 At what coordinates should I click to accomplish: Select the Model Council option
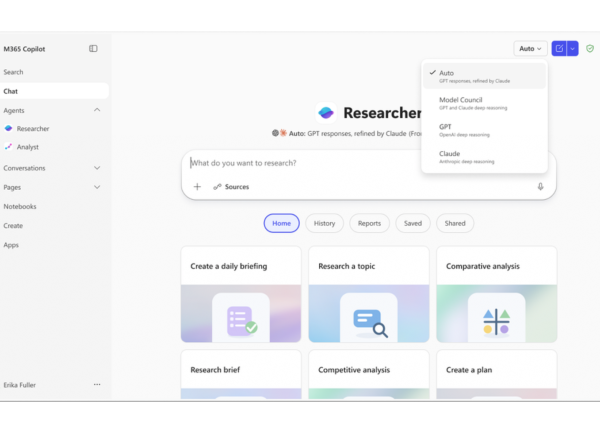click(484, 103)
